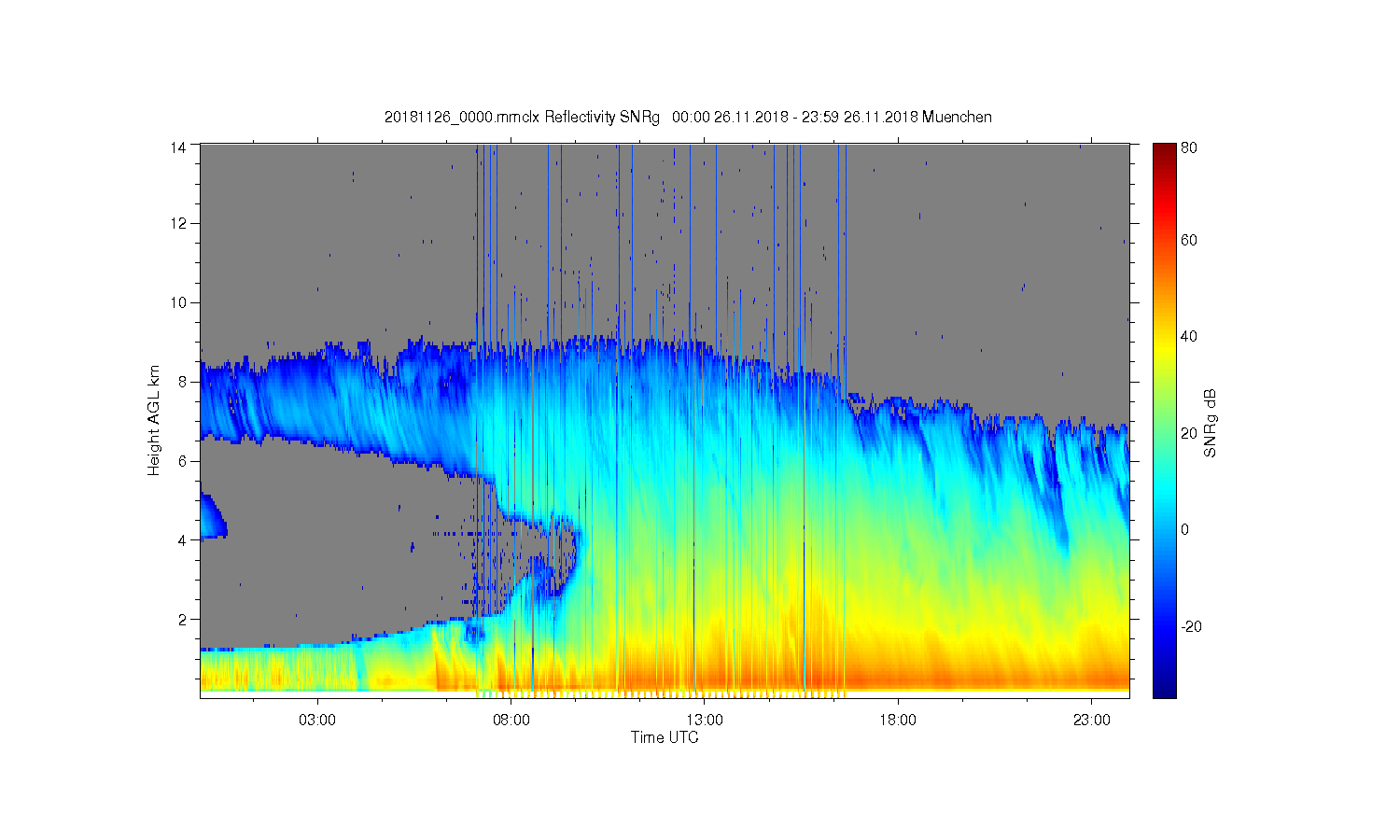Click the 13:00 time tick label

click(x=705, y=721)
